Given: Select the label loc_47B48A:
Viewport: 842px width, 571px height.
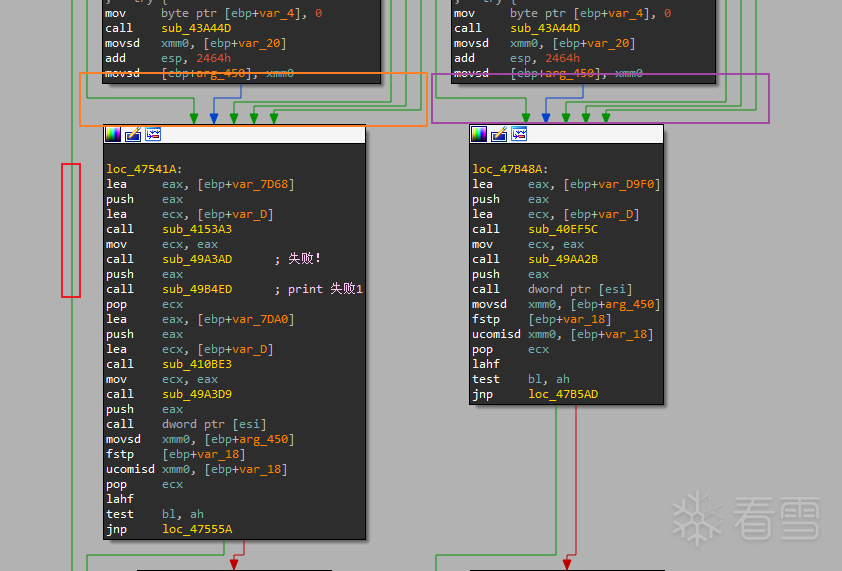Looking at the screenshot, I should [x=510, y=169].
